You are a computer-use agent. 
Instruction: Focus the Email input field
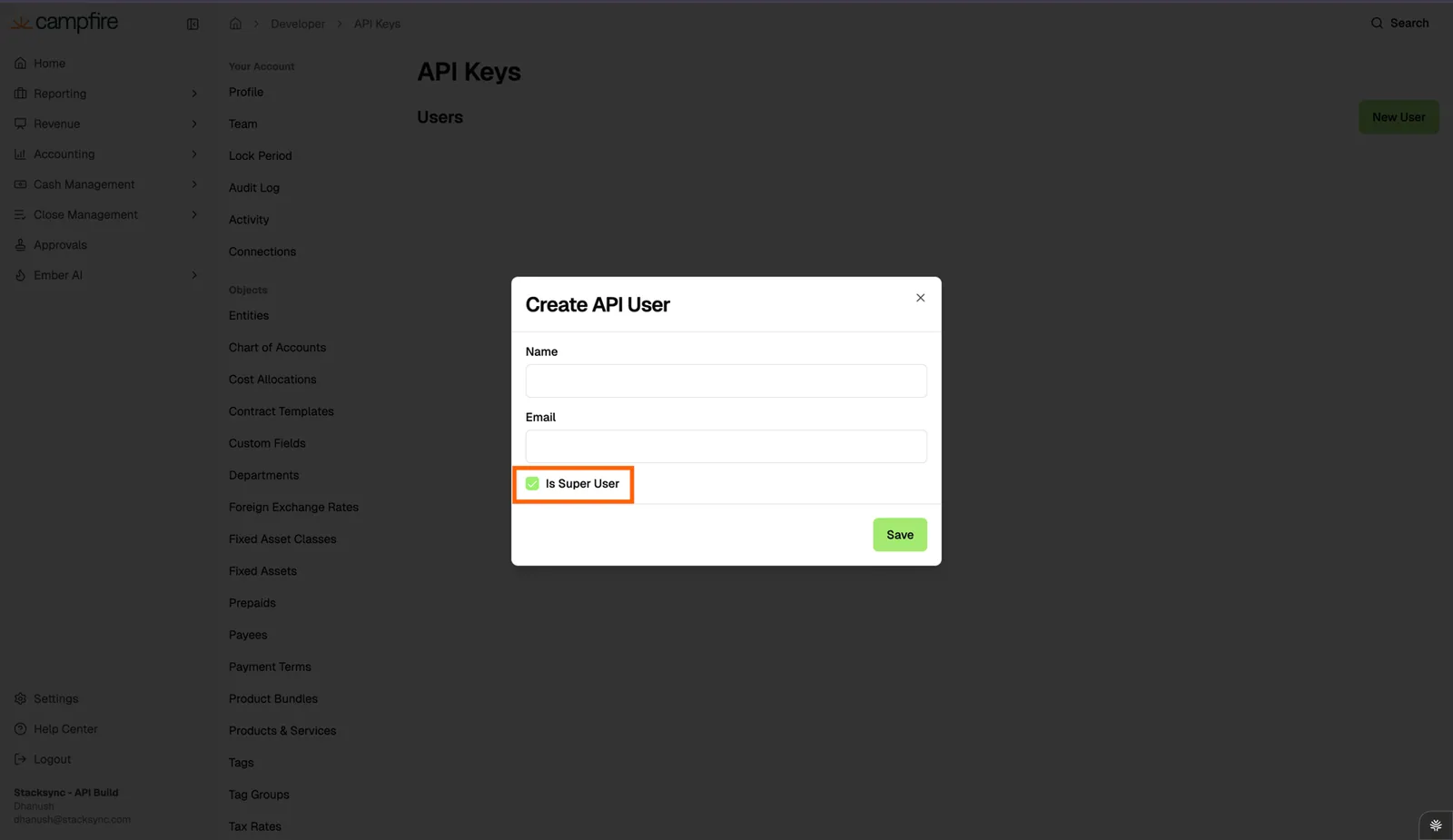click(726, 446)
